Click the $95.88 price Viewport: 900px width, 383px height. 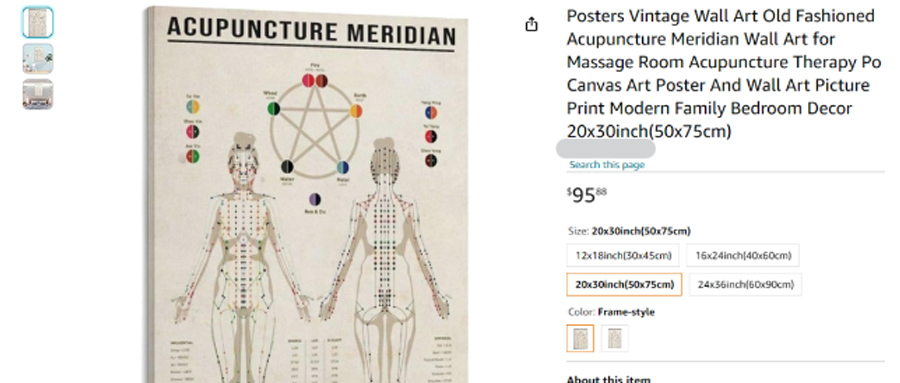pyautogui.click(x=587, y=195)
